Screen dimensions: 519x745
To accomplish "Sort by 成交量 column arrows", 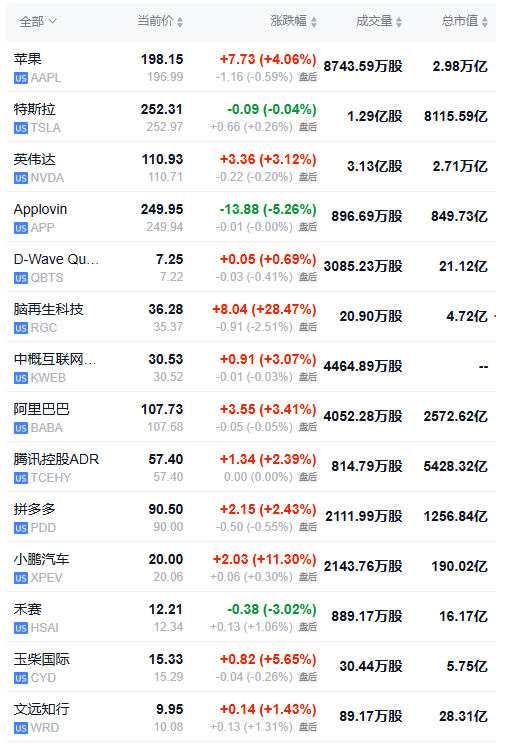I will coord(399,22).
